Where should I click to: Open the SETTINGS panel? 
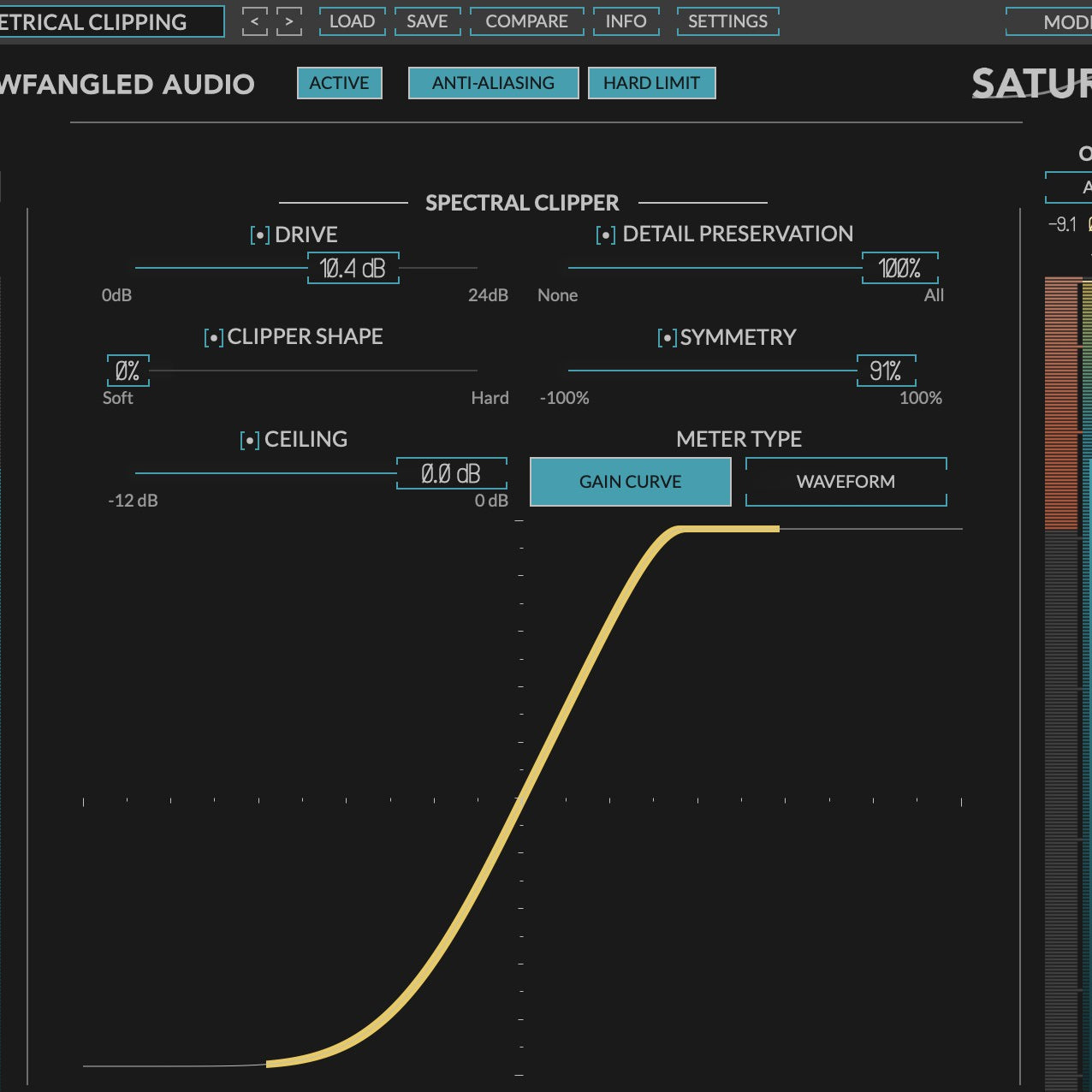tap(727, 21)
